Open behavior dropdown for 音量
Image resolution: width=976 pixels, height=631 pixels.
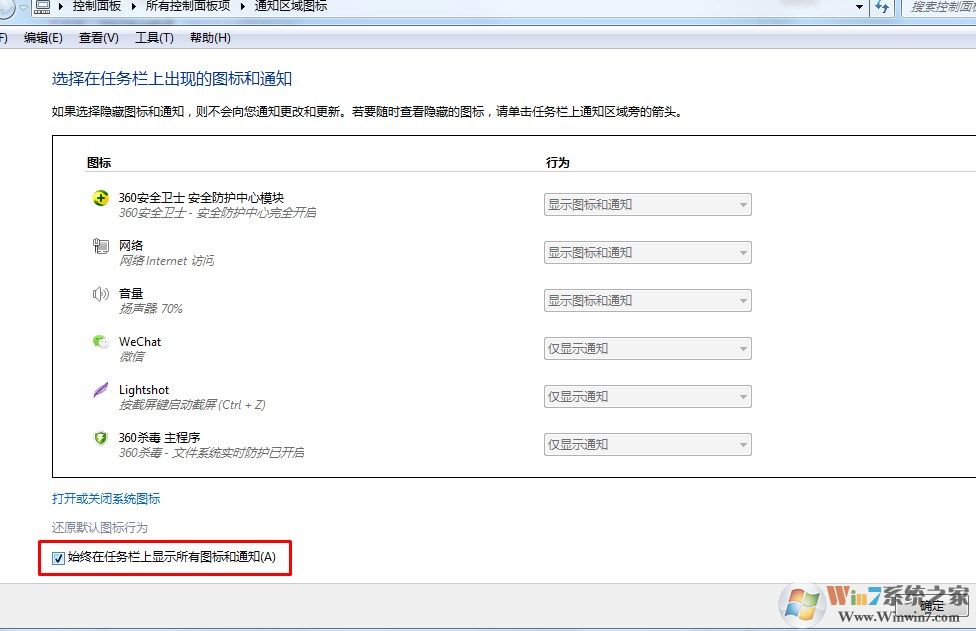[x=647, y=301]
